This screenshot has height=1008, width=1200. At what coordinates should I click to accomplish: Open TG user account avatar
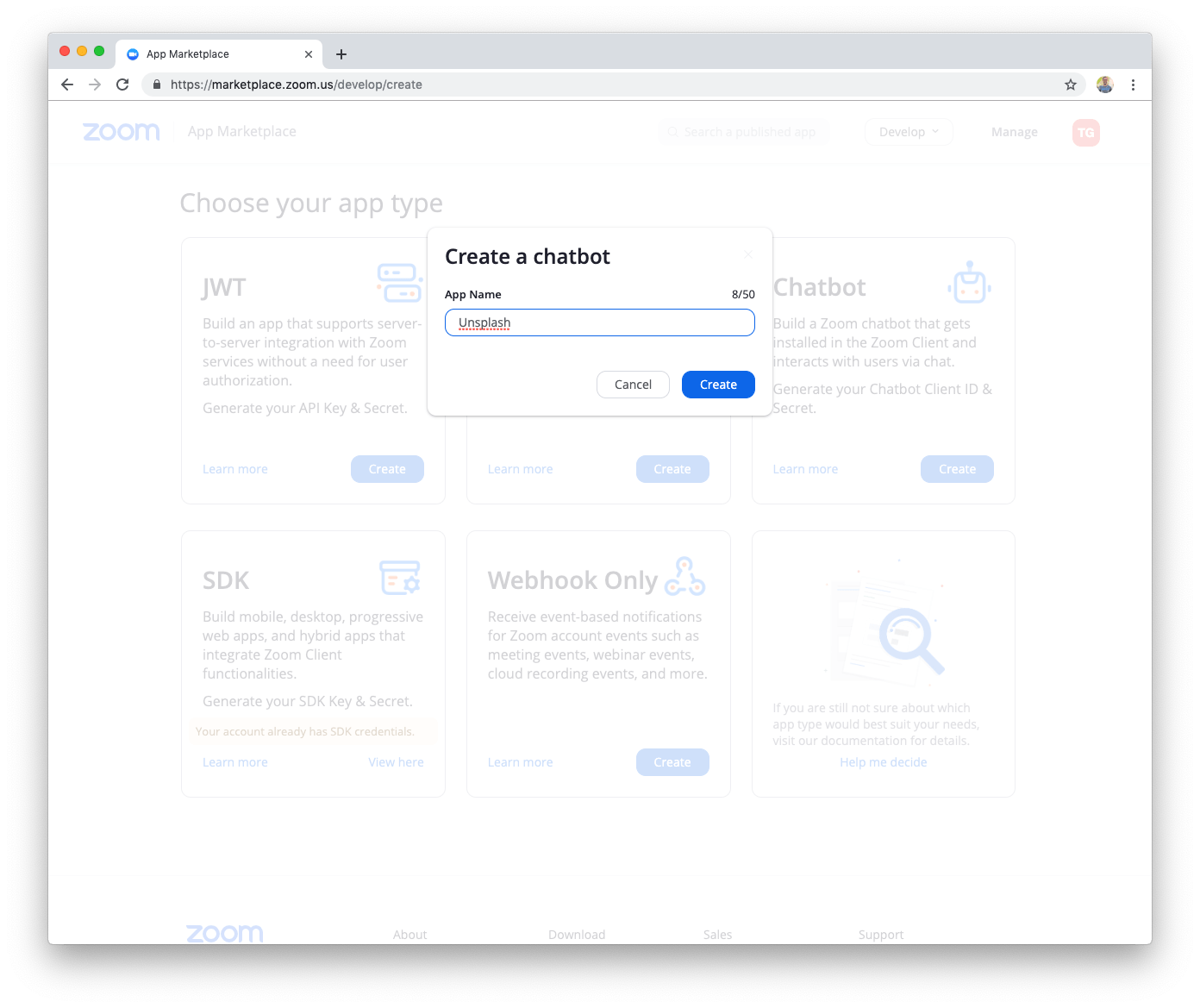click(1086, 132)
